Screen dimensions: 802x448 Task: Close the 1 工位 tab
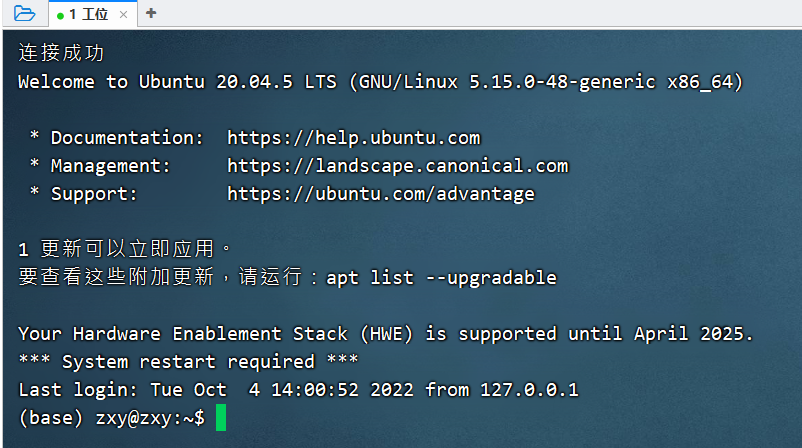[123, 15]
